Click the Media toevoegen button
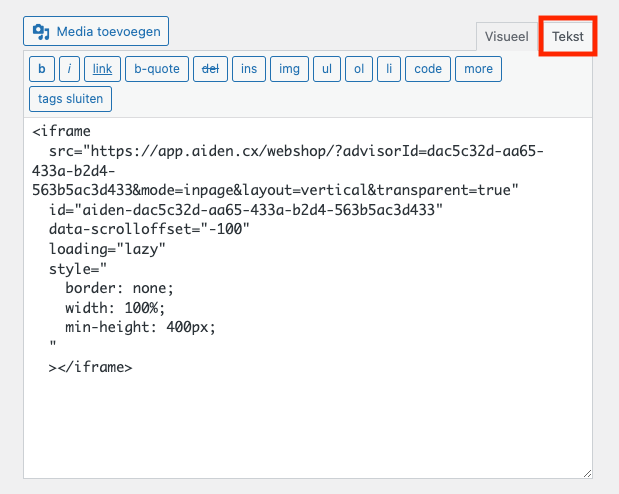619x494 pixels. pyautogui.click(x=96, y=31)
